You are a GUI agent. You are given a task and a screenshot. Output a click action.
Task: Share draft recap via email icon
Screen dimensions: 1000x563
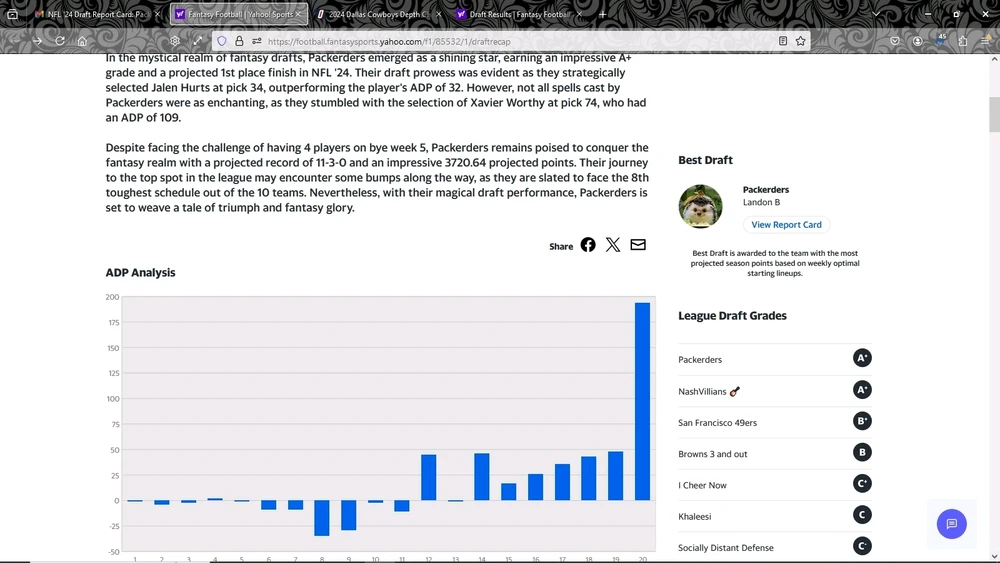tap(638, 245)
